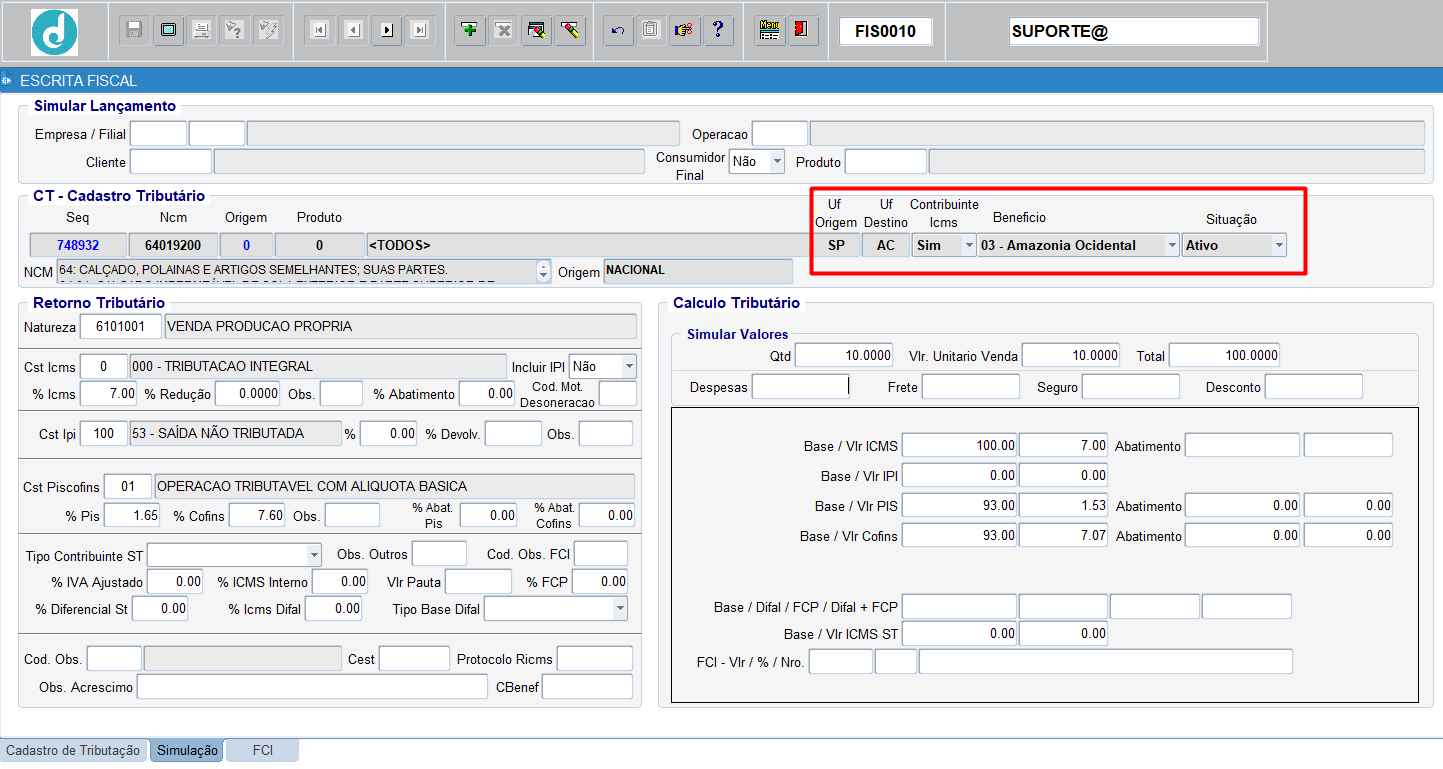Click the Empresa code input field

pyautogui.click(x=158, y=134)
